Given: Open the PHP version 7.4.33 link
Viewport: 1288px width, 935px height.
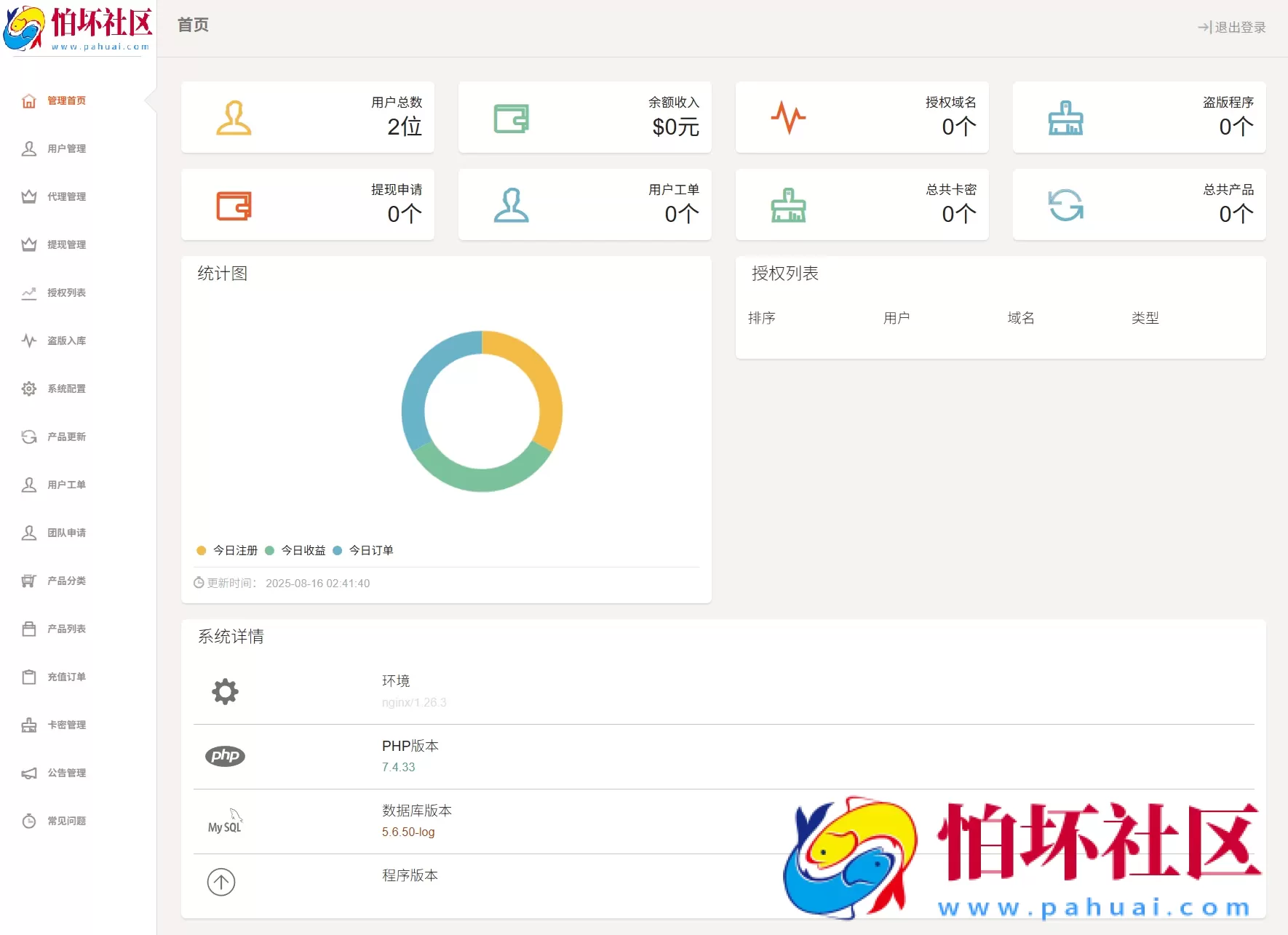Looking at the screenshot, I should point(398,766).
